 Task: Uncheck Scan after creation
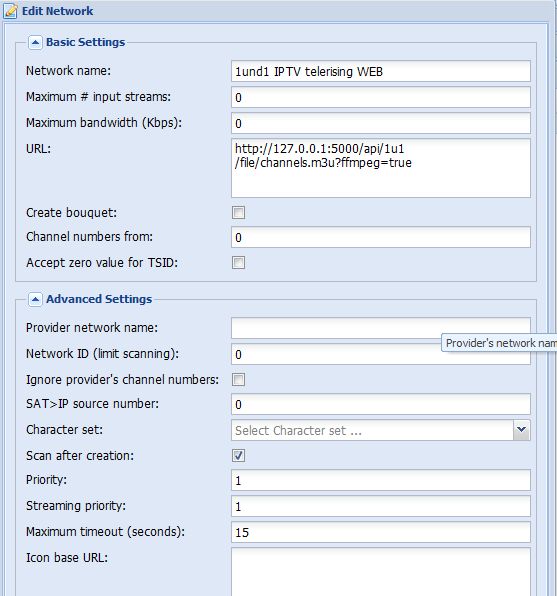pos(238,455)
